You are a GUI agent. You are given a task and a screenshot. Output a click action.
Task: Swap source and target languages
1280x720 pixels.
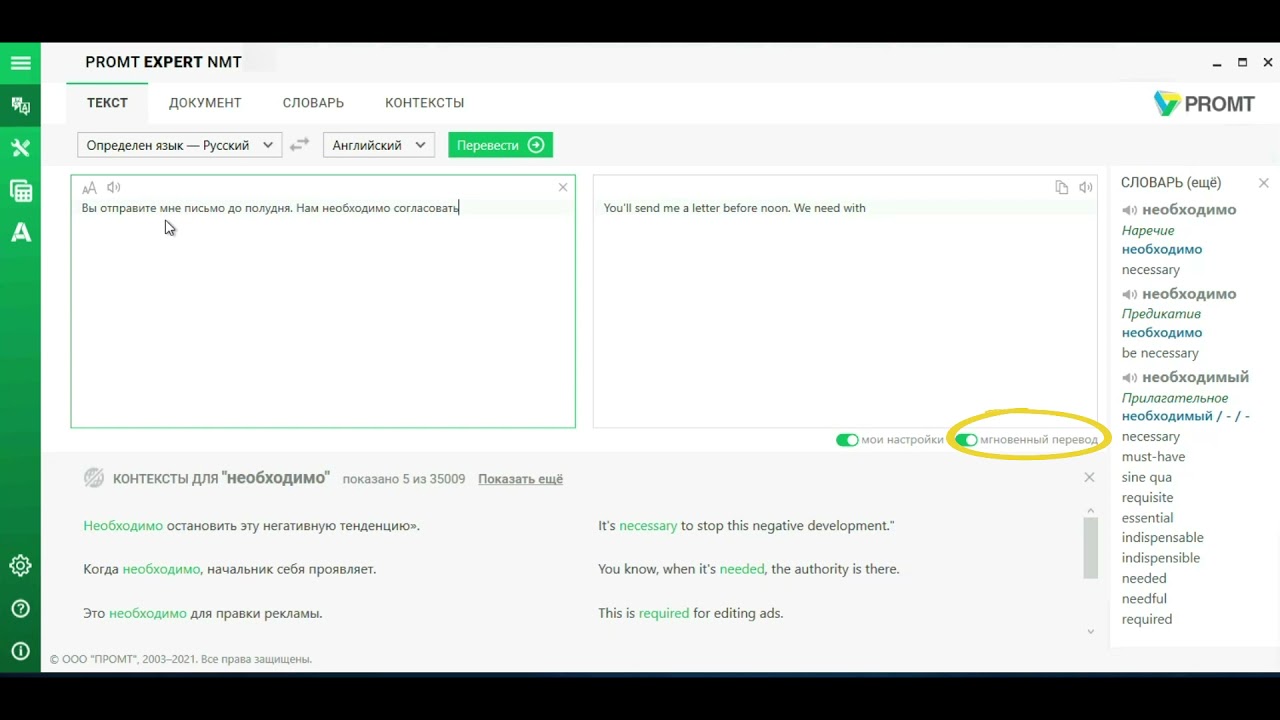click(x=299, y=145)
